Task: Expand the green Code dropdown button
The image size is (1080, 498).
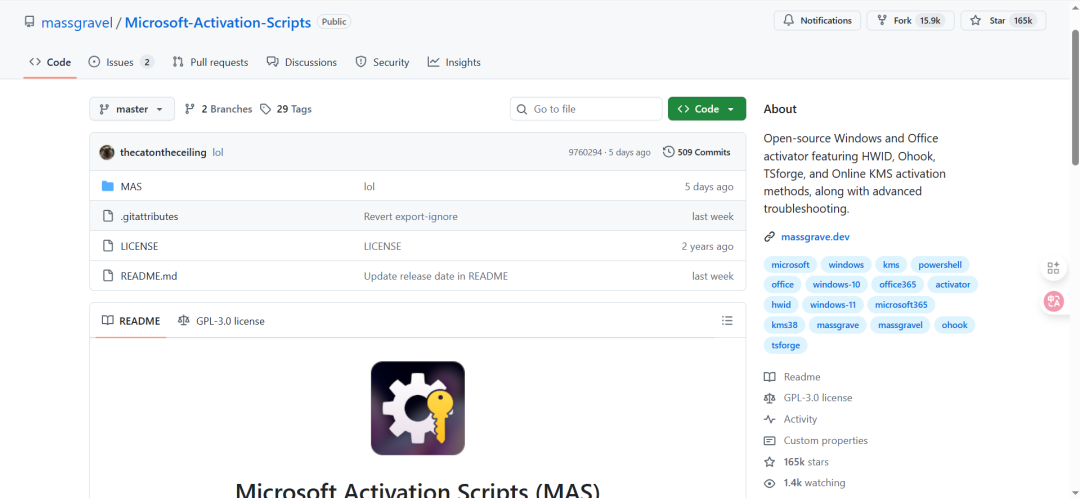Action: (x=707, y=109)
